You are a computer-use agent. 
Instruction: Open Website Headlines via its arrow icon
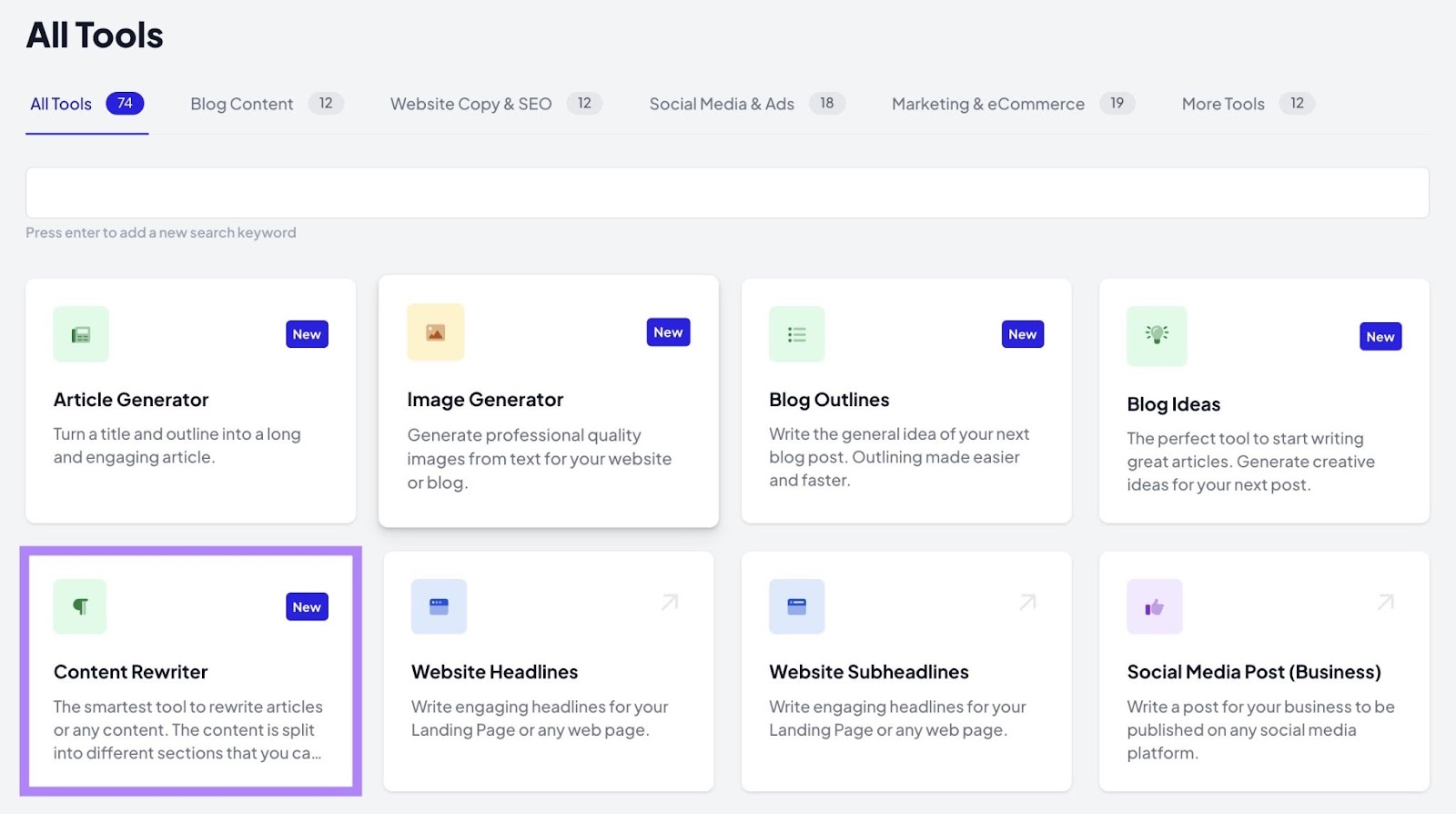point(670,602)
